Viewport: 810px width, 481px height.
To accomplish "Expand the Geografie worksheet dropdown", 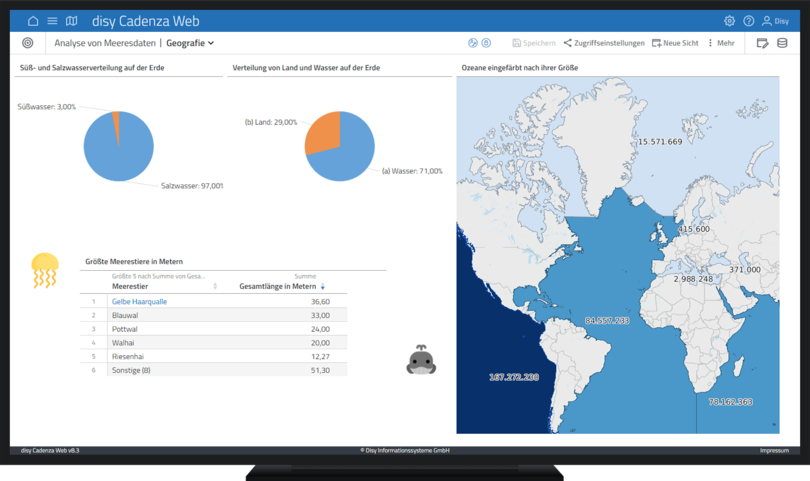I will 190,43.
